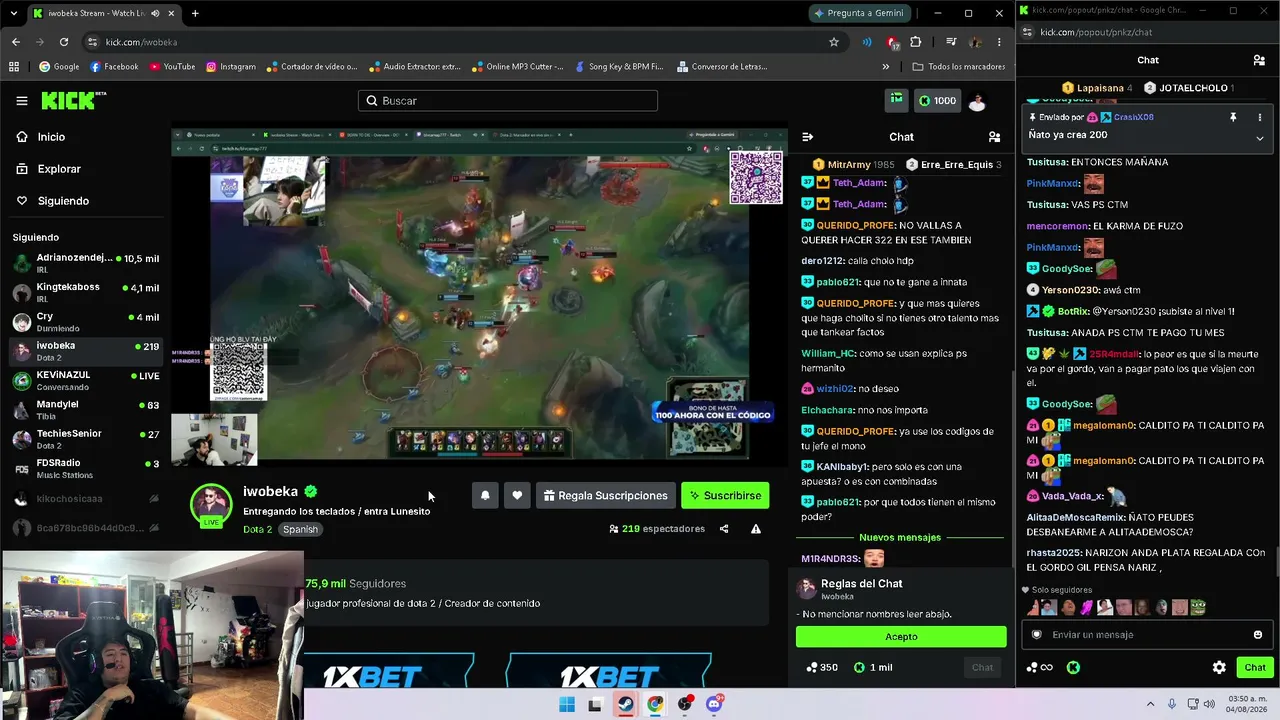Jump to Nuevos mensajes in main chat

click(x=900, y=537)
